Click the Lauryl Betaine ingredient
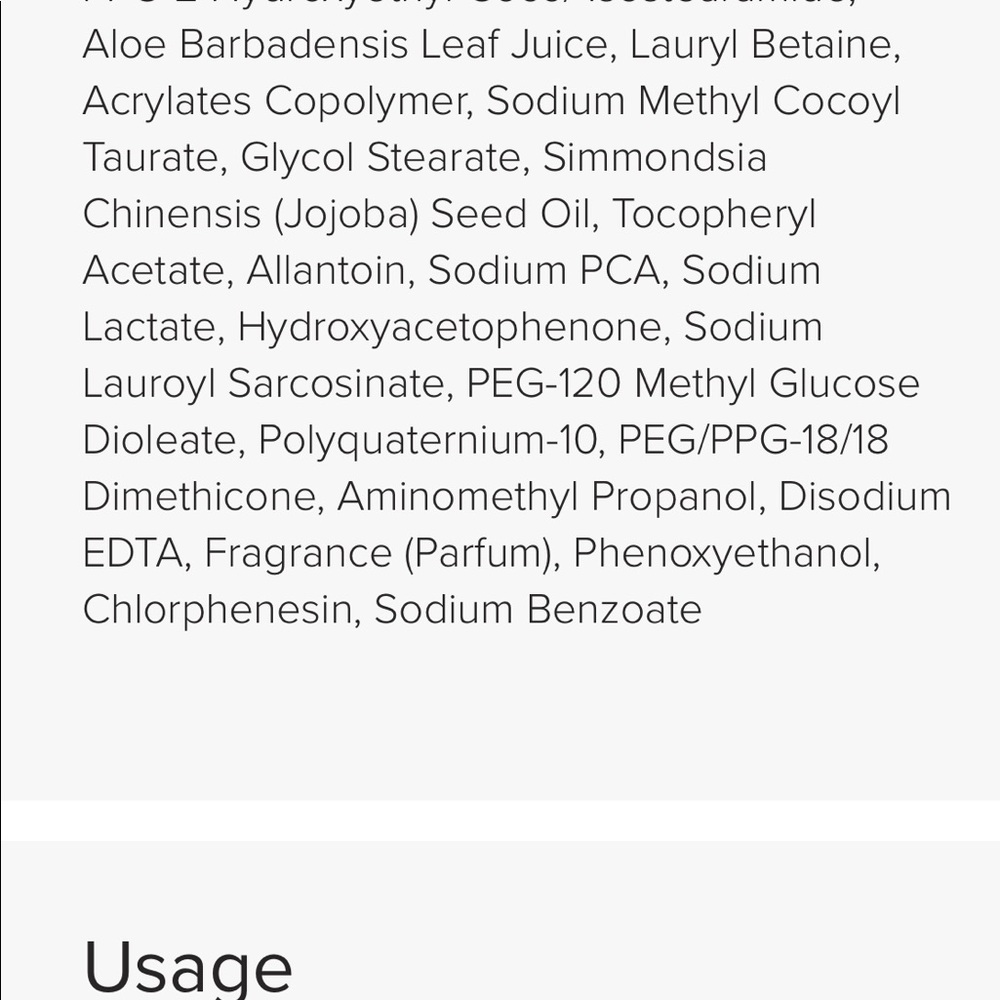The width and height of the screenshot is (1000, 1000). click(761, 45)
